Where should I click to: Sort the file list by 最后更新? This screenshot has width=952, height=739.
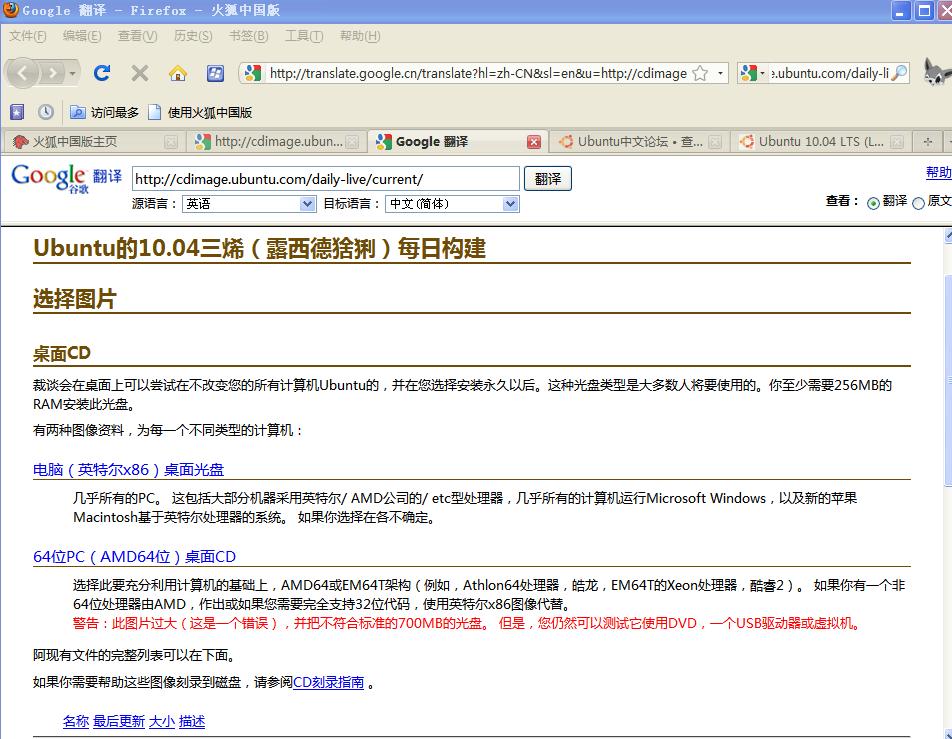click(x=119, y=721)
